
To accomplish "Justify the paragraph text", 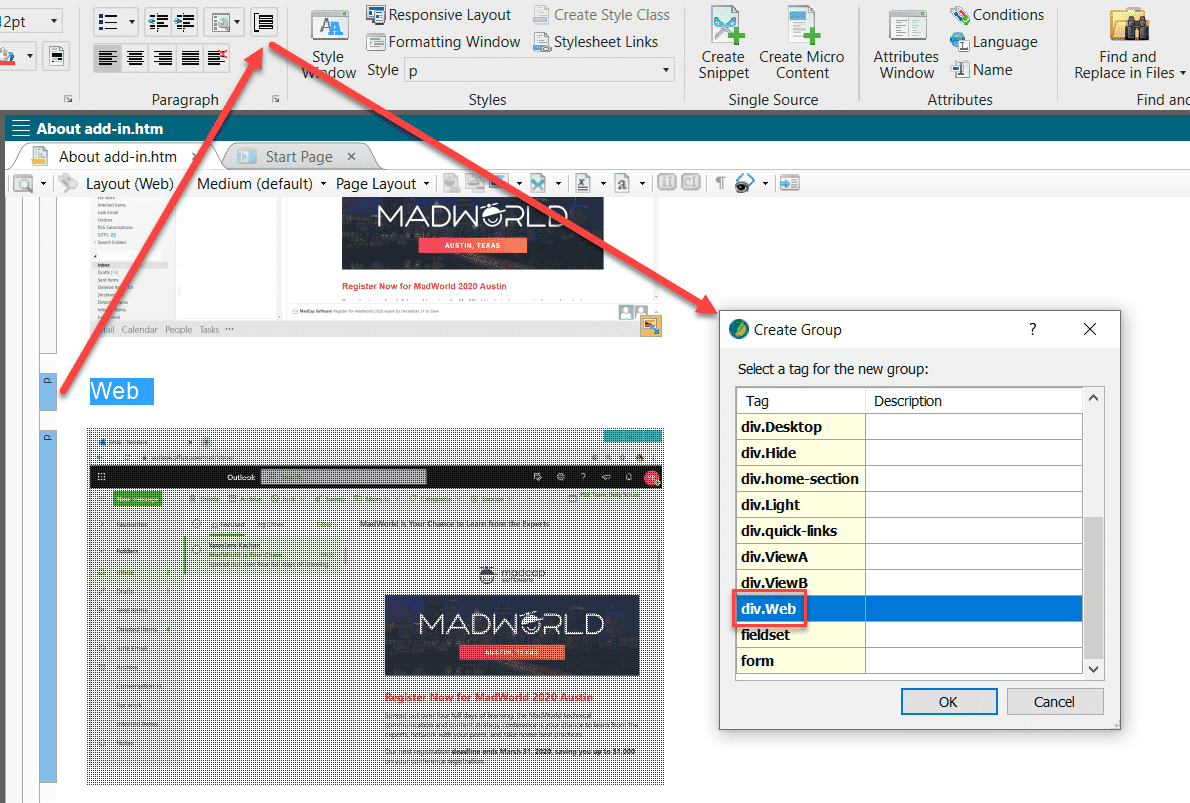I will click(190, 58).
